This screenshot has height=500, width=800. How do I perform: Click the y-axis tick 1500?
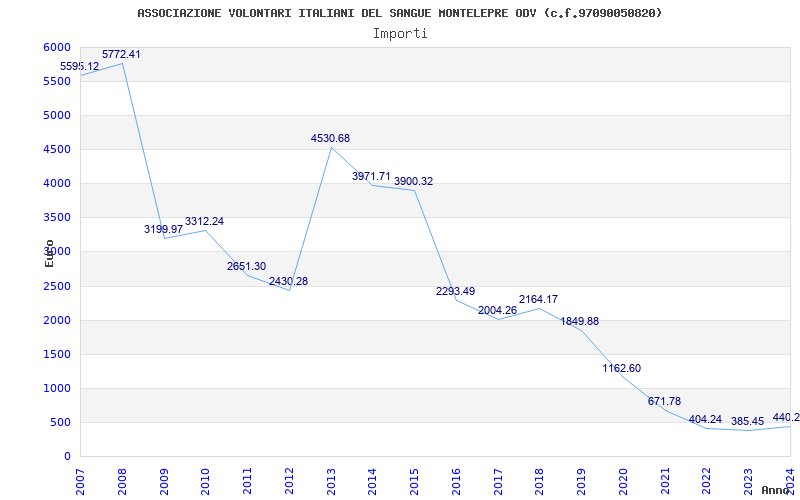coord(58,354)
